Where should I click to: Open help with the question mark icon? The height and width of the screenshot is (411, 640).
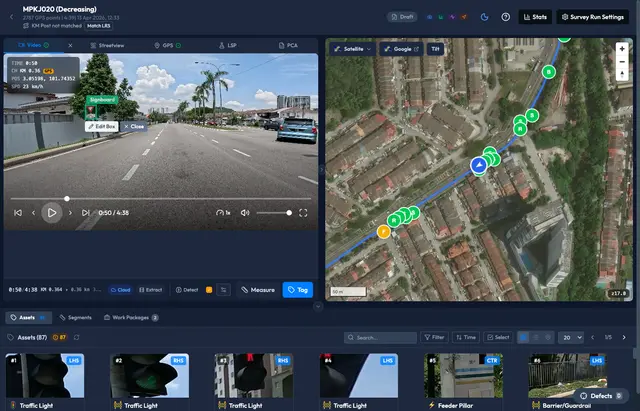[x=506, y=17]
